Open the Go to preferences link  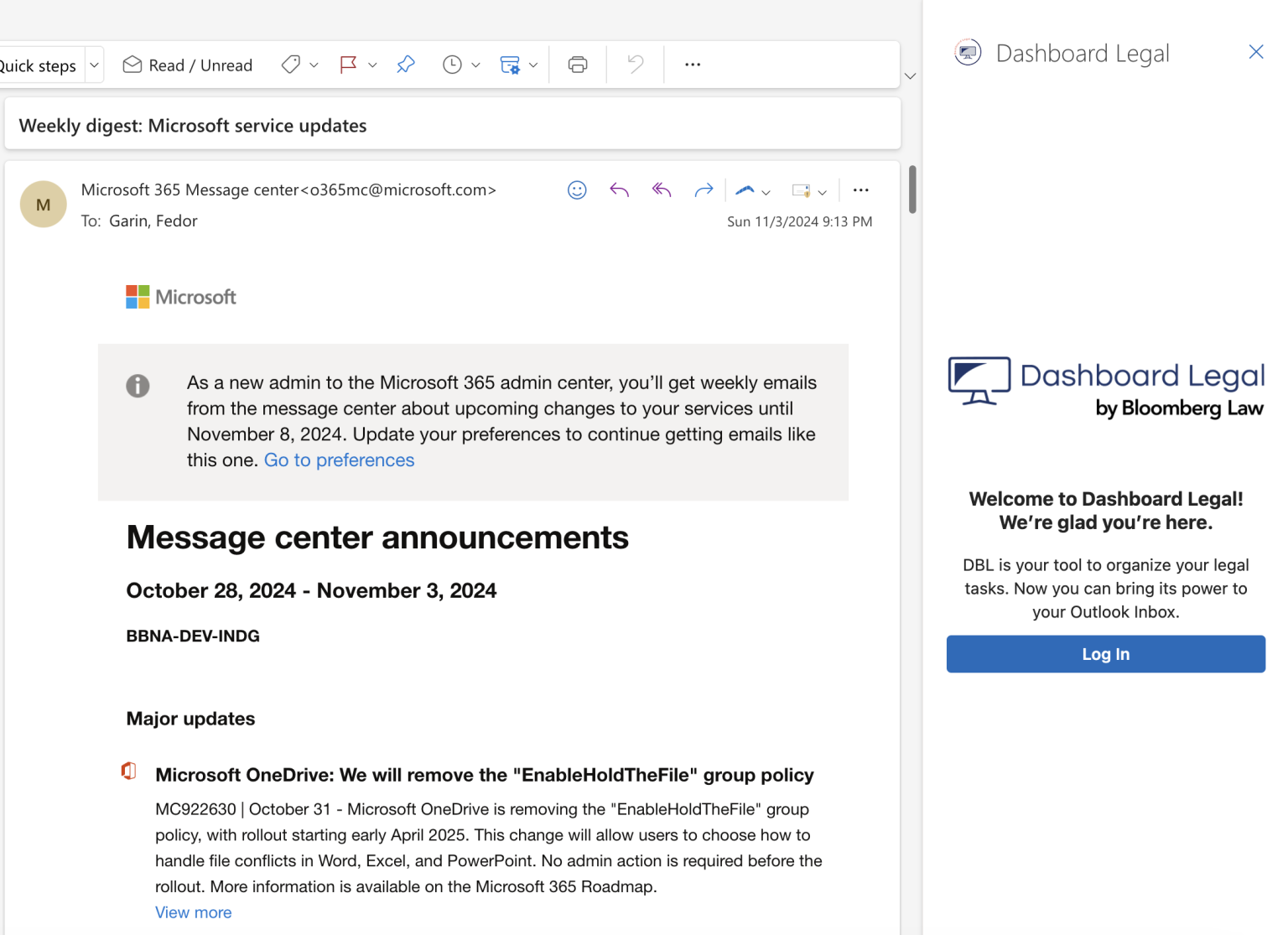pos(339,460)
